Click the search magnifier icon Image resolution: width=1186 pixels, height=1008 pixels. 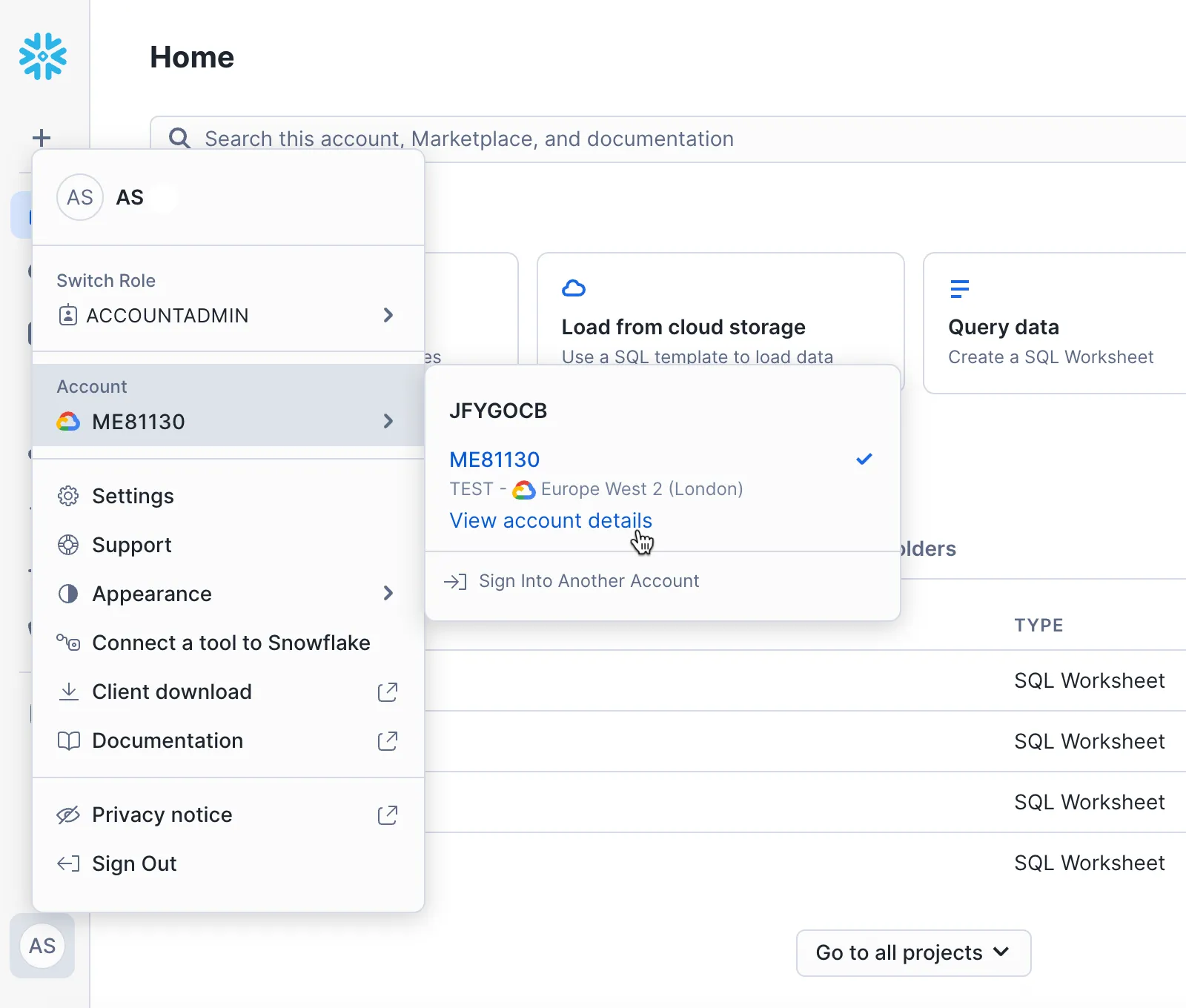pyautogui.click(x=179, y=138)
